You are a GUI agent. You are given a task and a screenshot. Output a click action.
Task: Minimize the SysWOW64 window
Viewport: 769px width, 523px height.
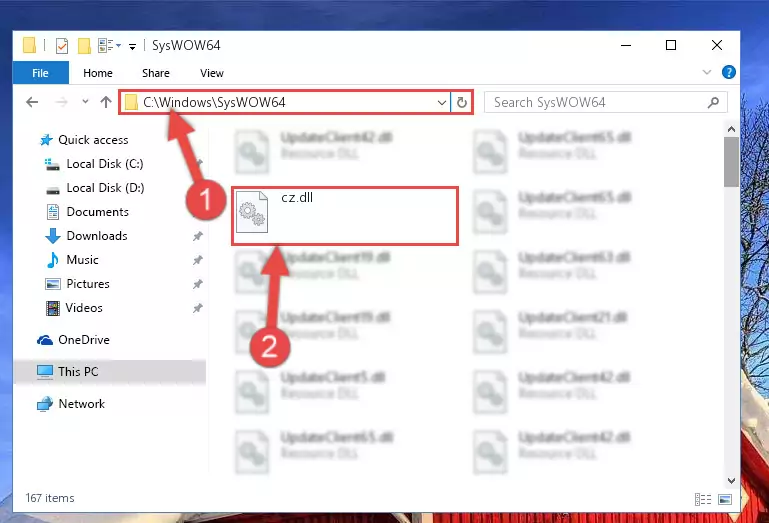626,45
